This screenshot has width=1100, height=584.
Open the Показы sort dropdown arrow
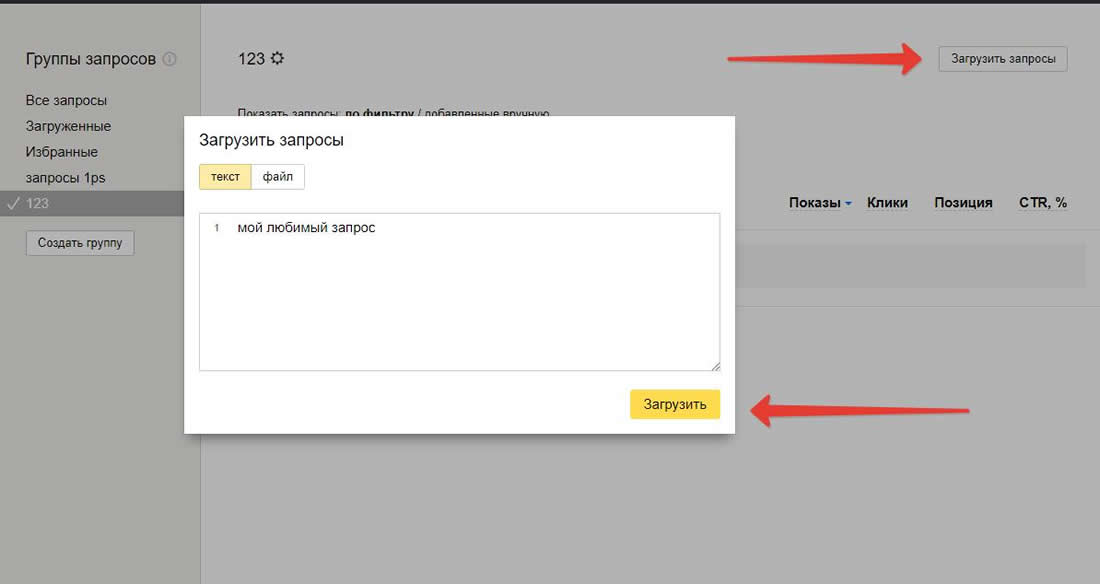tap(848, 204)
